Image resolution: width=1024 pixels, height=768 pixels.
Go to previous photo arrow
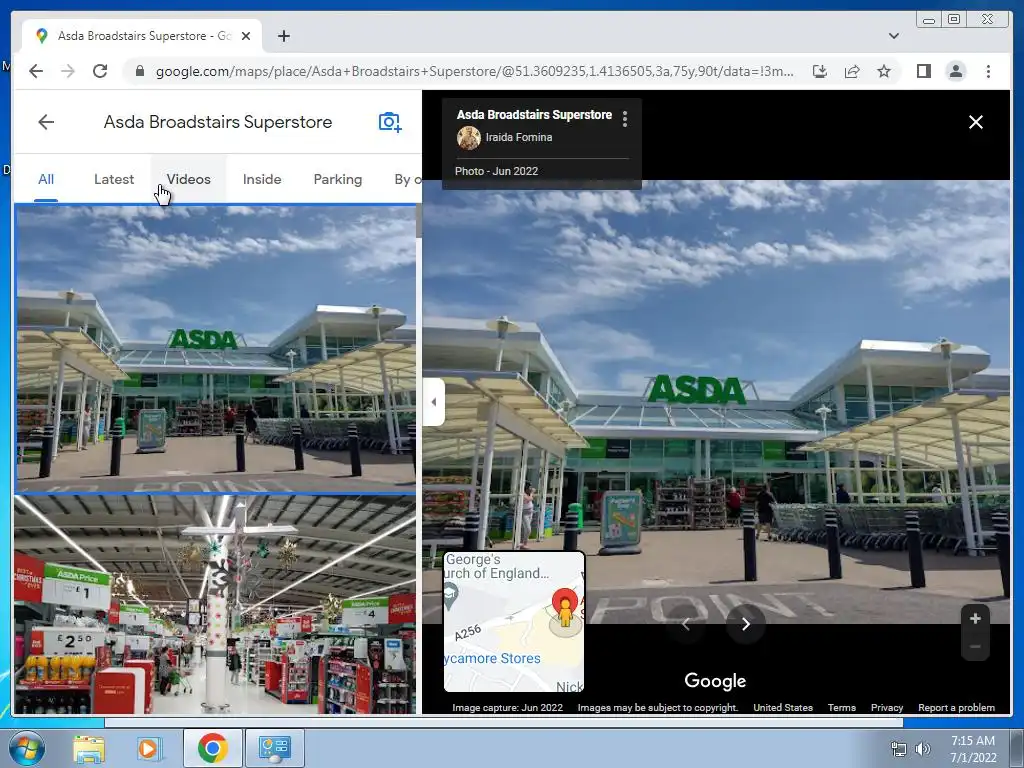pos(686,624)
